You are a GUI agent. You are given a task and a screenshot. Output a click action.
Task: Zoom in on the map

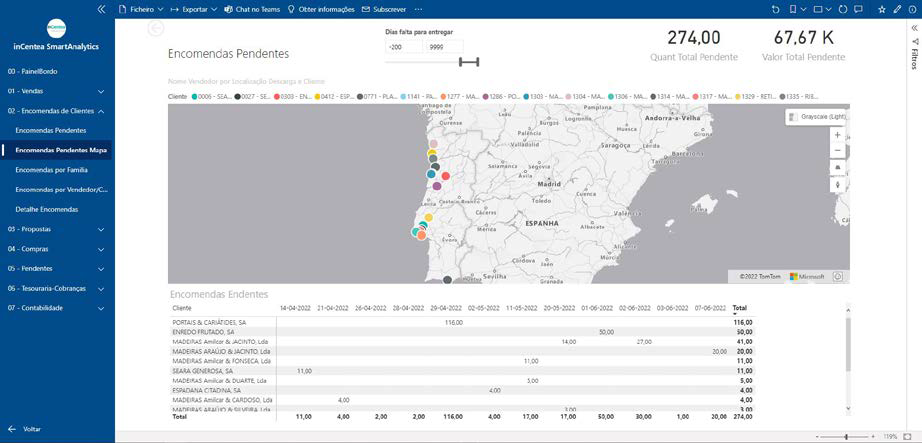(837, 134)
